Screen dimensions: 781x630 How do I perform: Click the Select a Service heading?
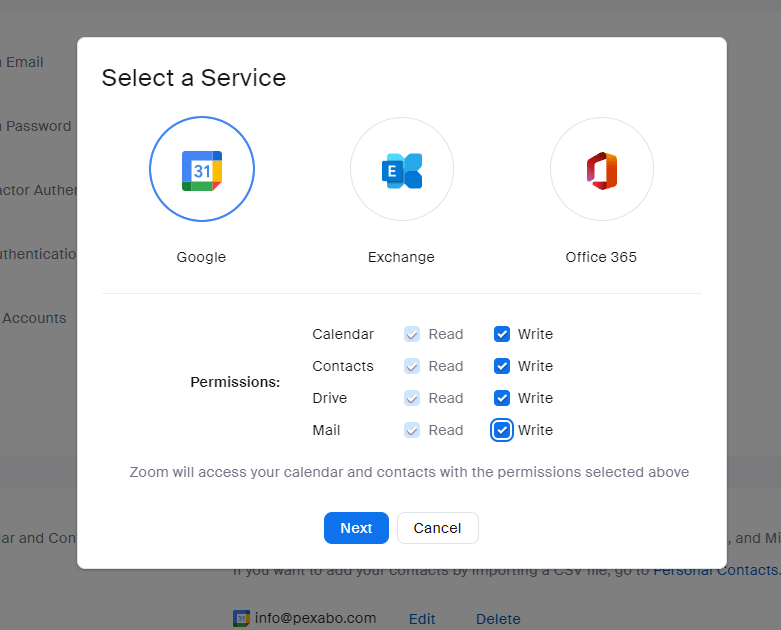click(194, 78)
